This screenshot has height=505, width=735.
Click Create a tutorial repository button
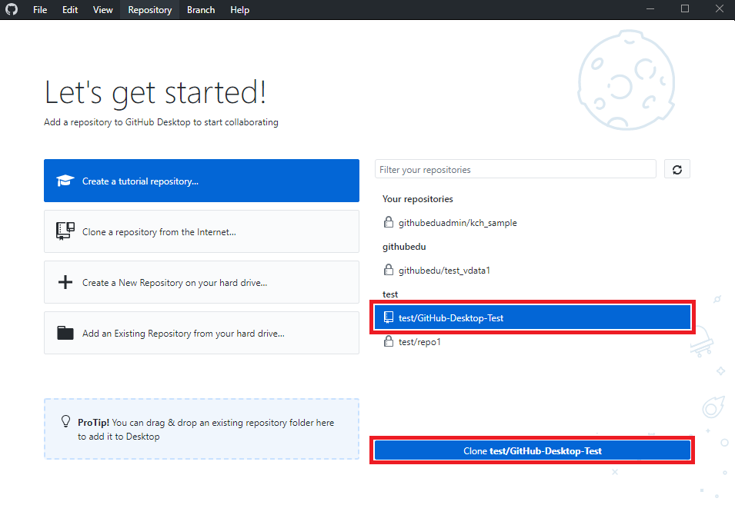pos(202,181)
